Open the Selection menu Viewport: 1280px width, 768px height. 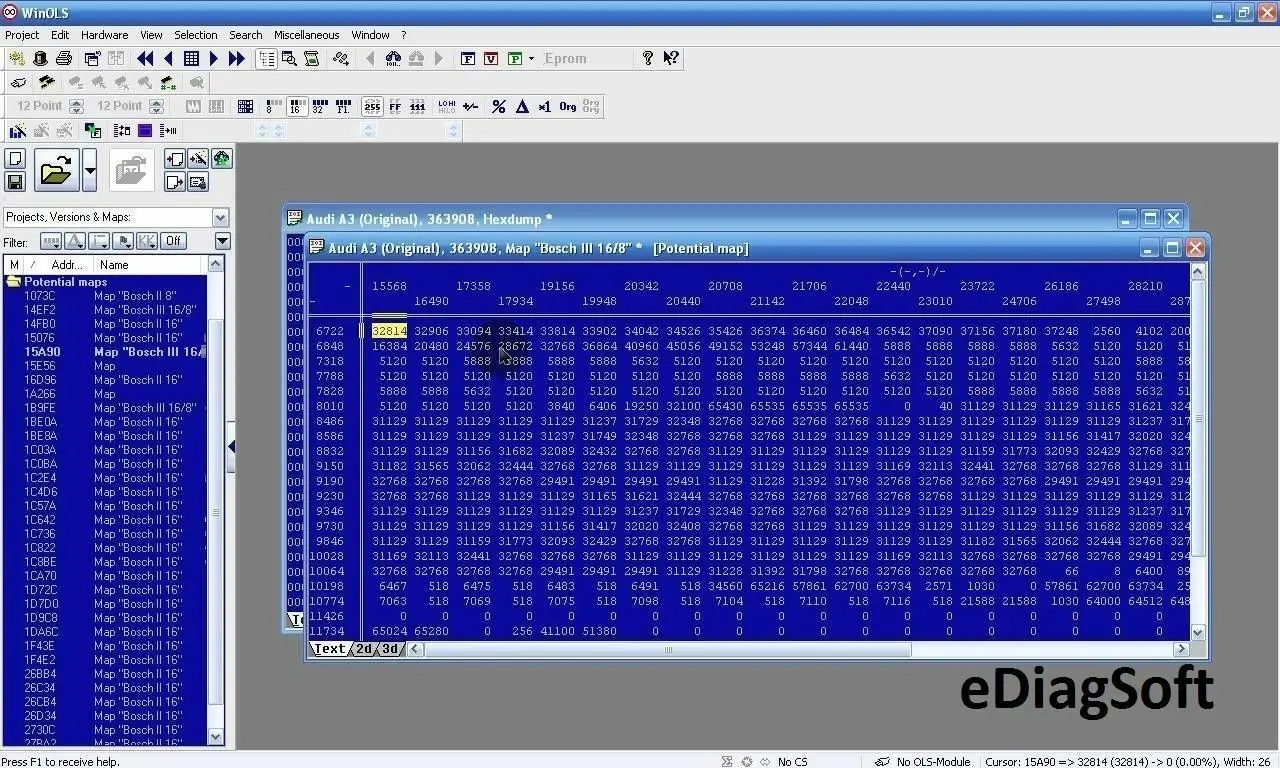coord(196,35)
